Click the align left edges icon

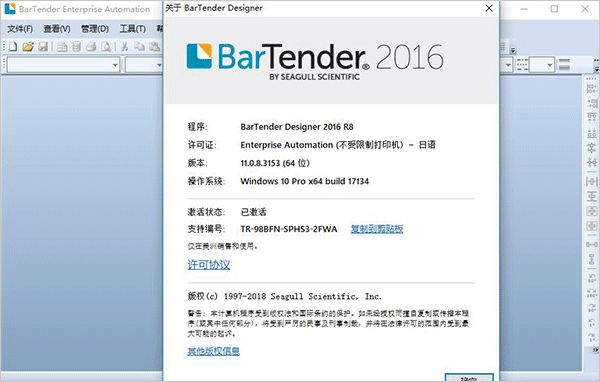[592, 89]
